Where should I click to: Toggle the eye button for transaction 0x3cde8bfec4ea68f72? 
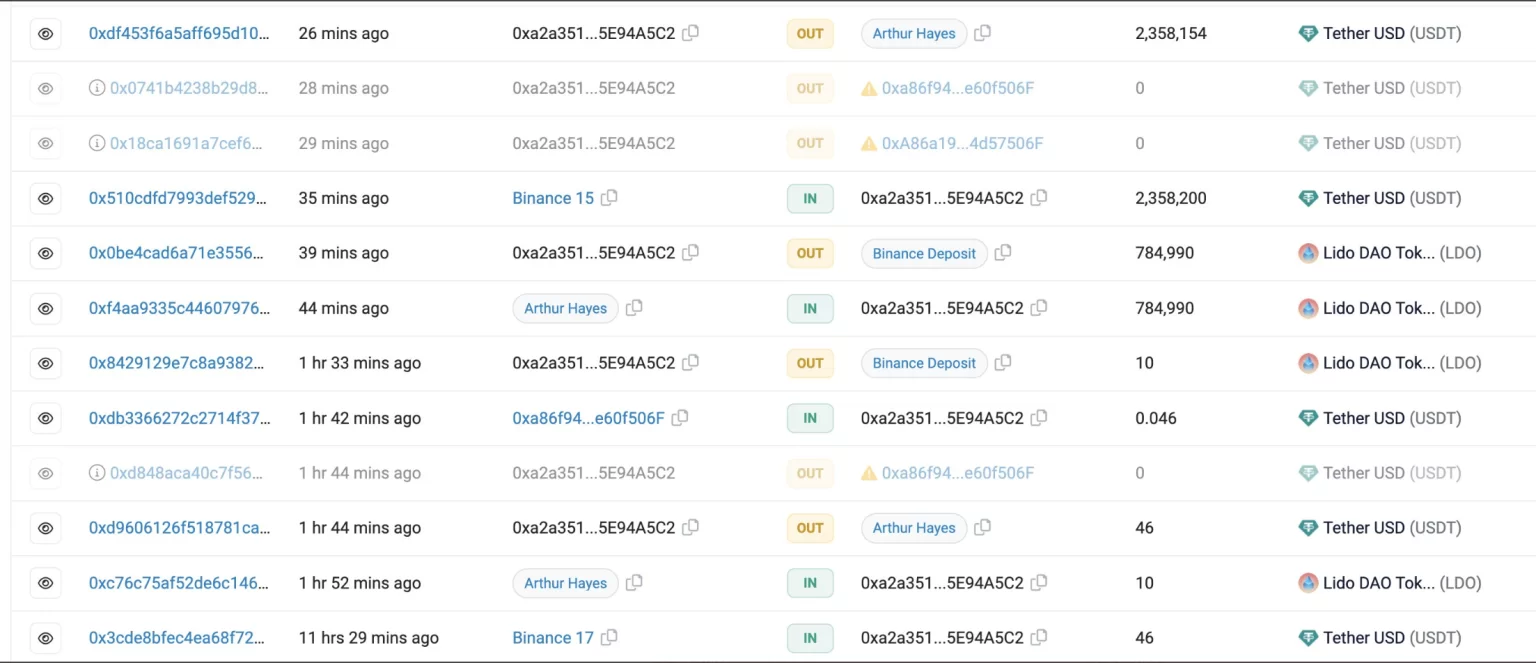(x=45, y=638)
